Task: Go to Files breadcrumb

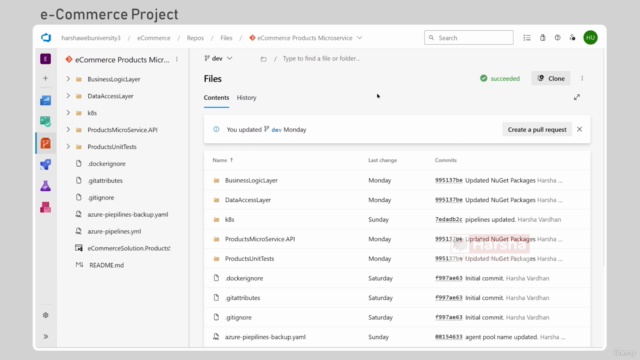Action: pyautogui.click(x=226, y=38)
